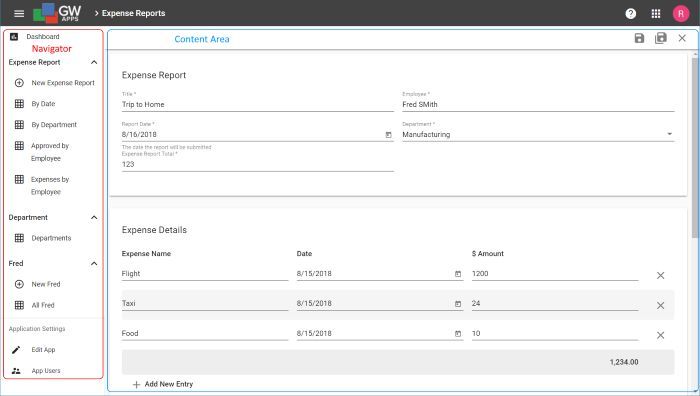Click the Title field Trip to Home
The height and width of the screenshot is (396, 700).
[258, 104]
